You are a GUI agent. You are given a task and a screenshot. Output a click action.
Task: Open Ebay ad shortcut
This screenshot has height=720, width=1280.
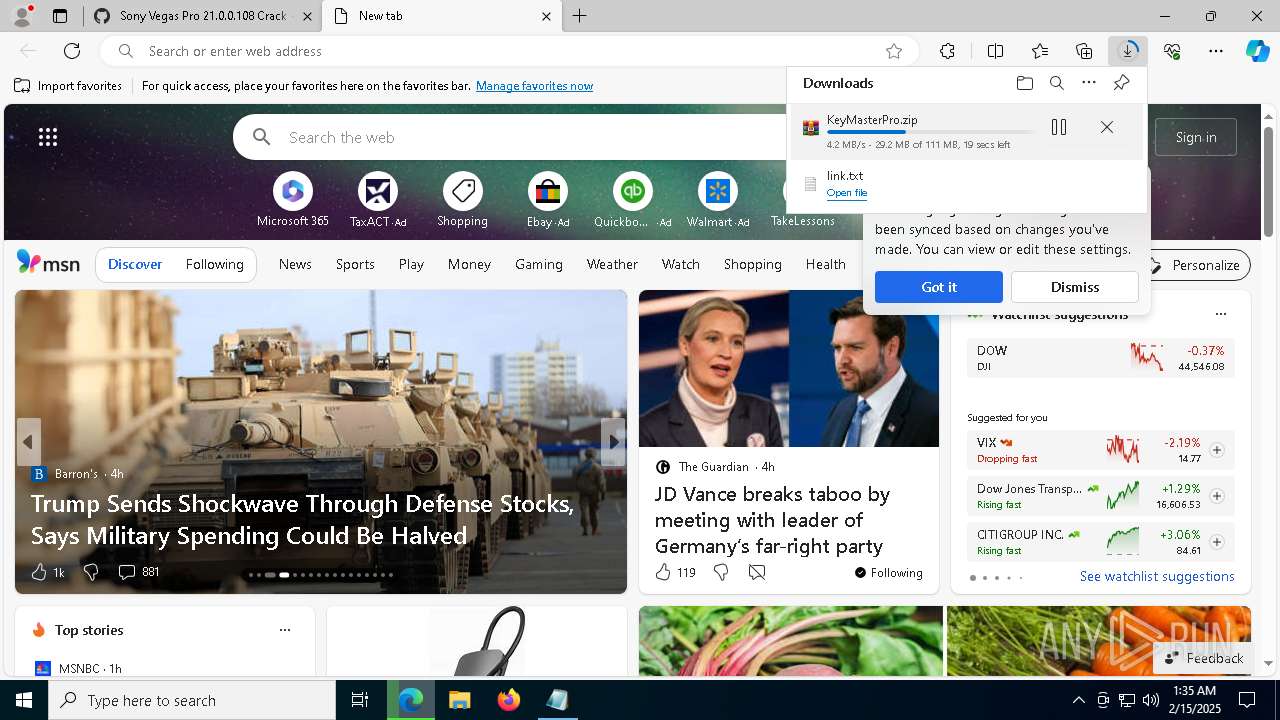pyautogui.click(x=548, y=201)
